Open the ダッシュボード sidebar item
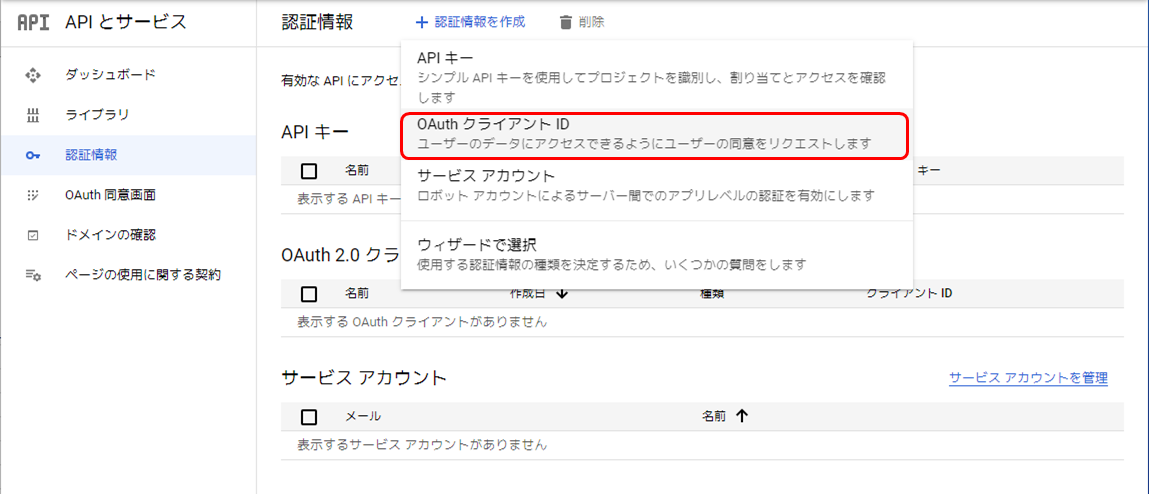 128,75
